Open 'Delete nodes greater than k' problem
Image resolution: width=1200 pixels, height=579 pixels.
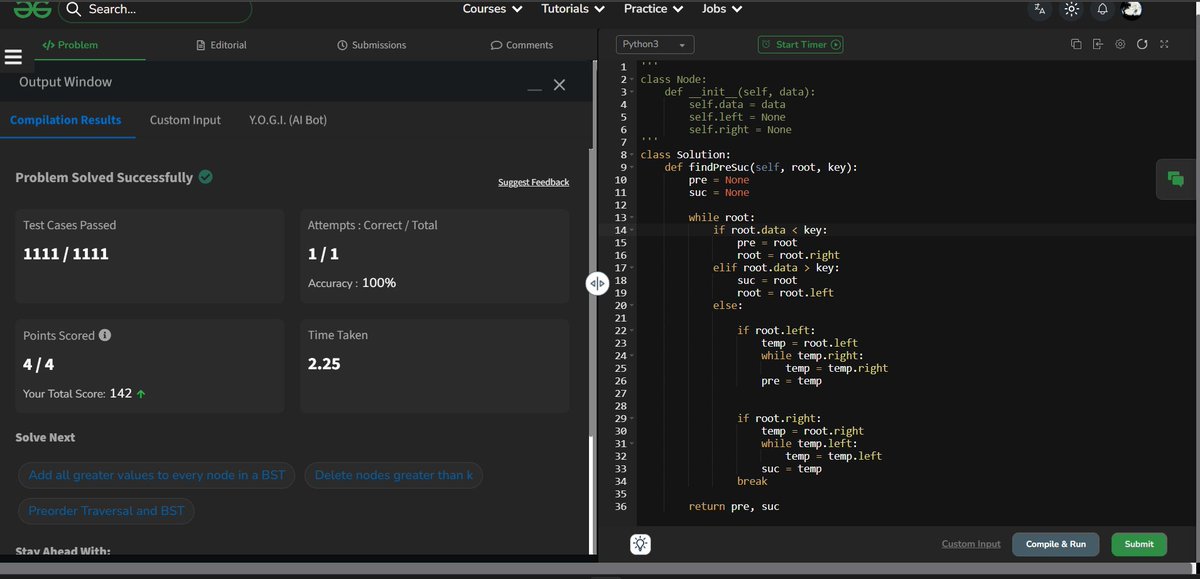[394, 475]
